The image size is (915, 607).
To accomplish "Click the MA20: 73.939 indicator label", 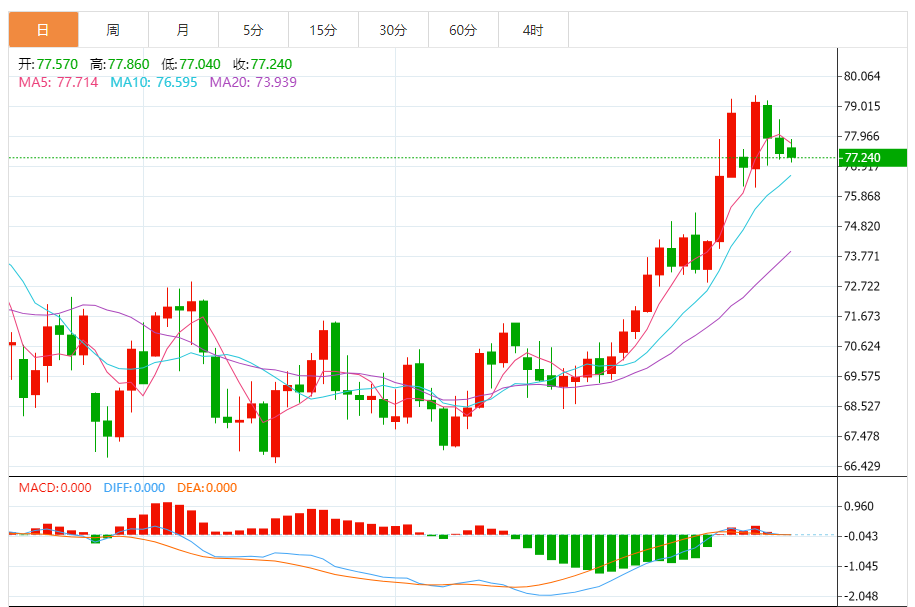I will tap(253, 82).
